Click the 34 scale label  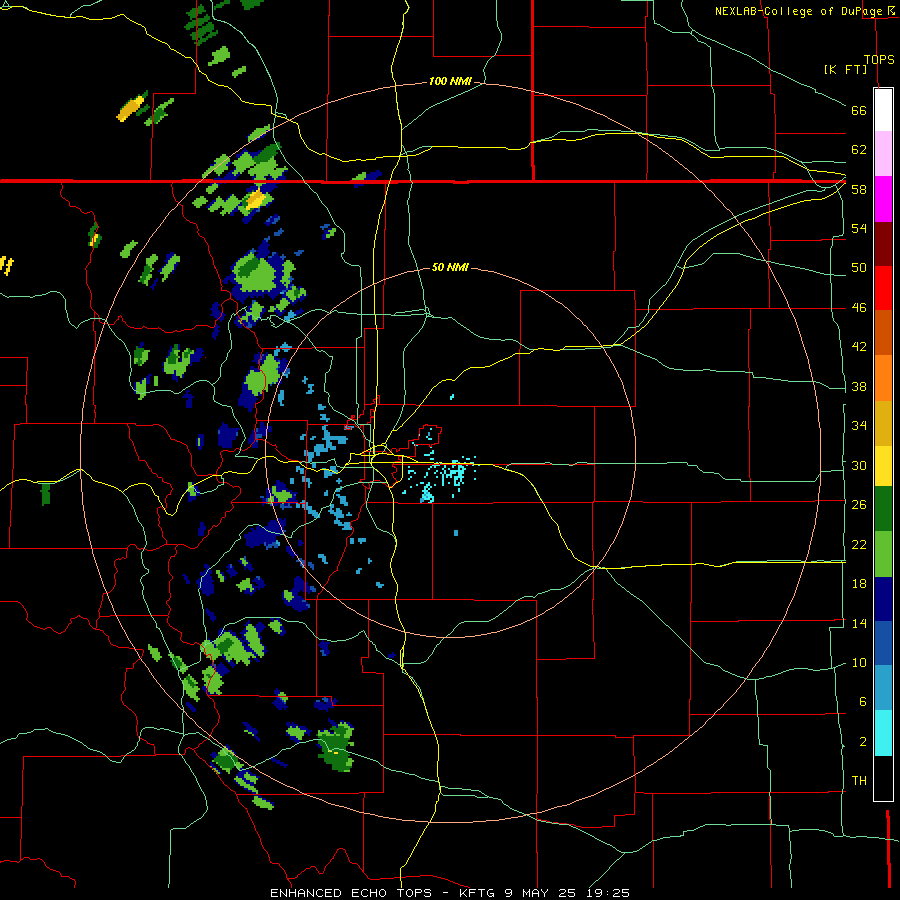(859, 426)
